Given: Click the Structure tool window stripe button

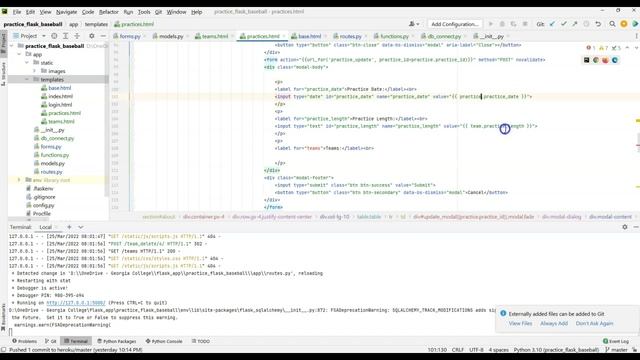Looking at the screenshot, I should [x=4, y=73].
